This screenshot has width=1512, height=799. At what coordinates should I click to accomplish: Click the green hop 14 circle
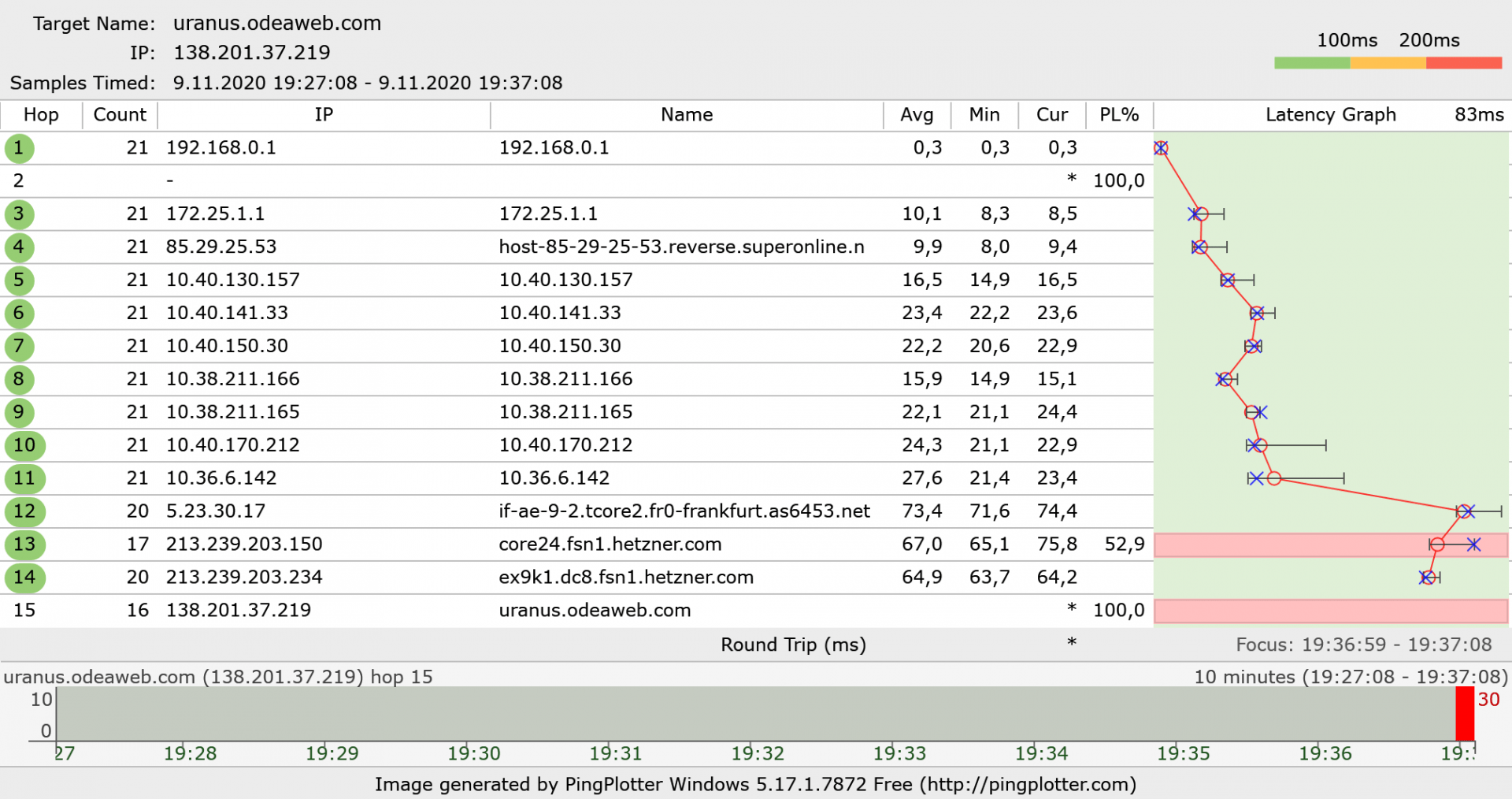(x=24, y=578)
